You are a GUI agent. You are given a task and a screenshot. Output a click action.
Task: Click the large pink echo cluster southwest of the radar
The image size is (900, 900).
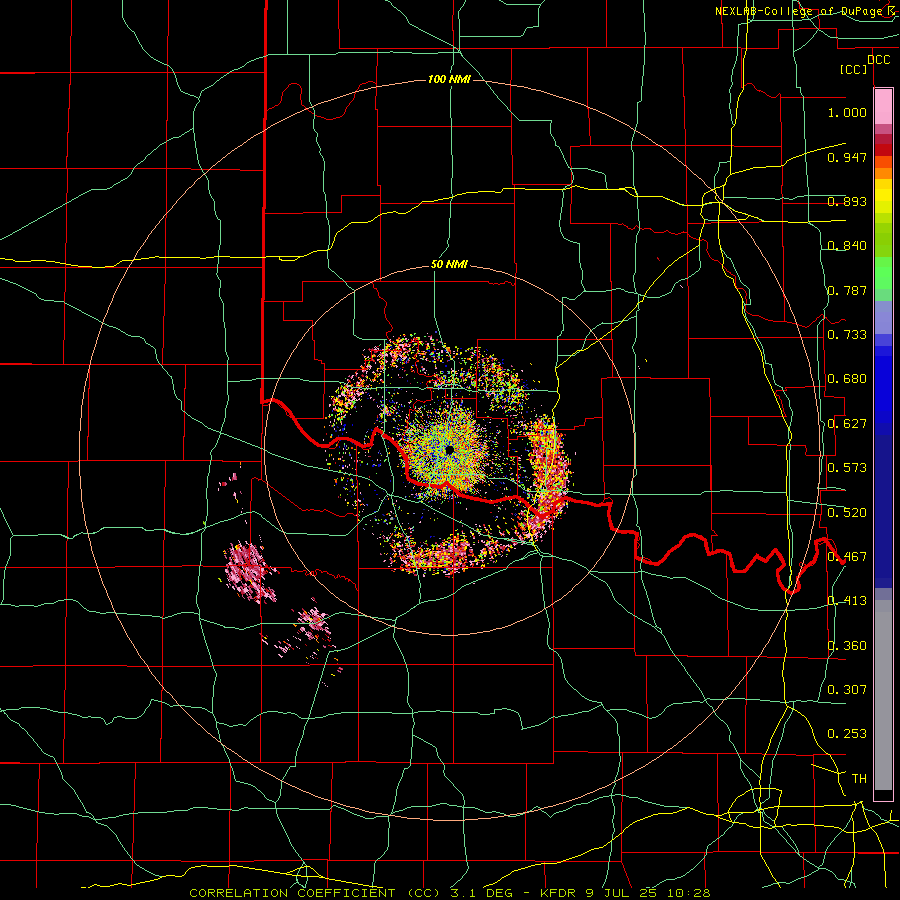[250, 571]
